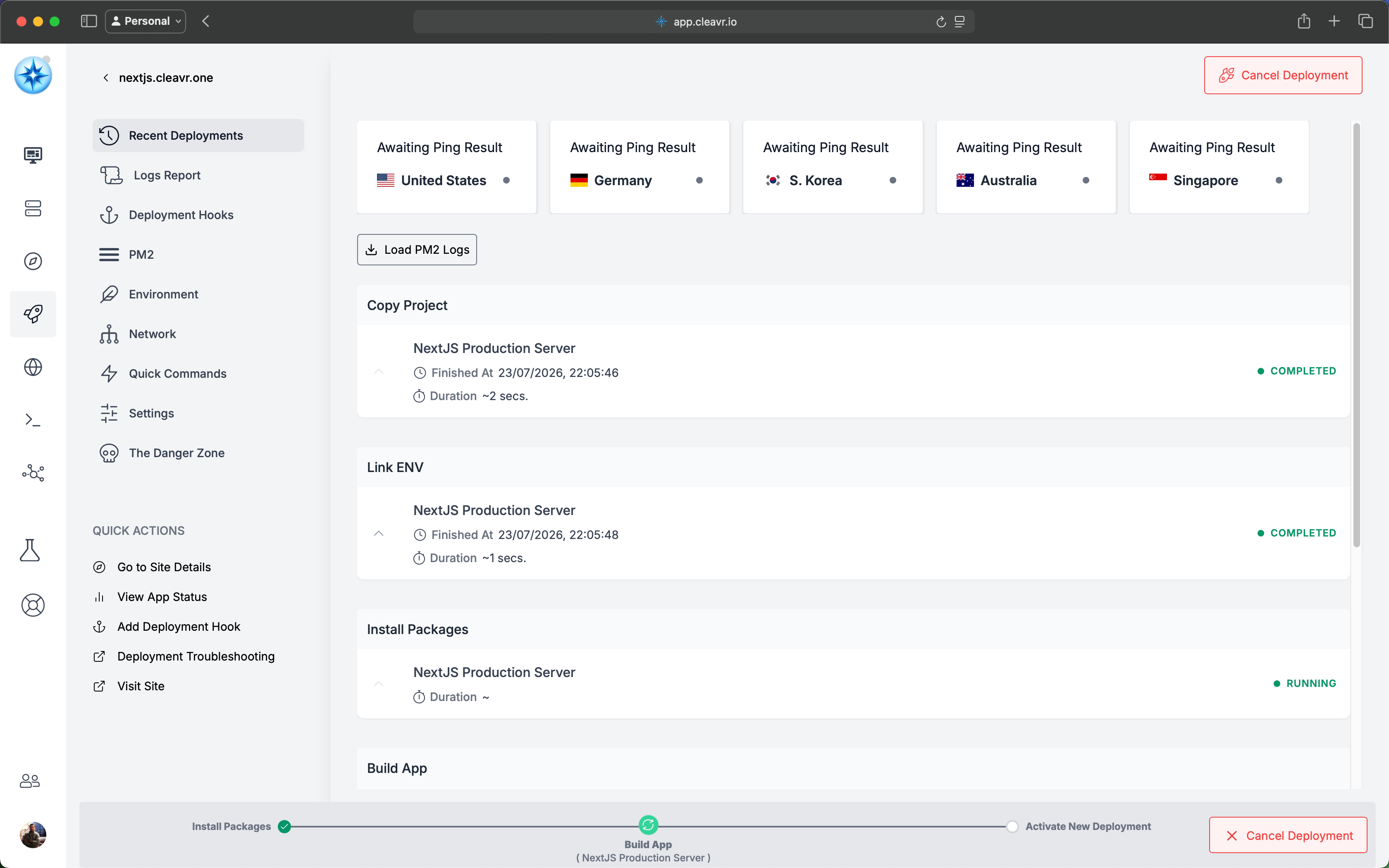Open the servers sidebar icon
Screen dimensions: 1389x868
click(x=33, y=208)
